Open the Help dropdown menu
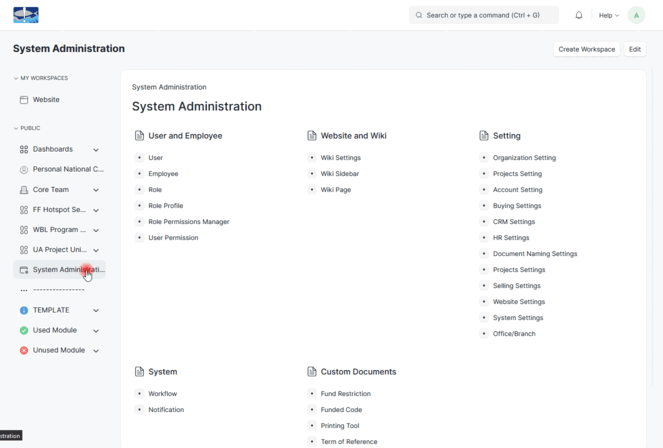This screenshot has height=448, width=663. point(608,15)
